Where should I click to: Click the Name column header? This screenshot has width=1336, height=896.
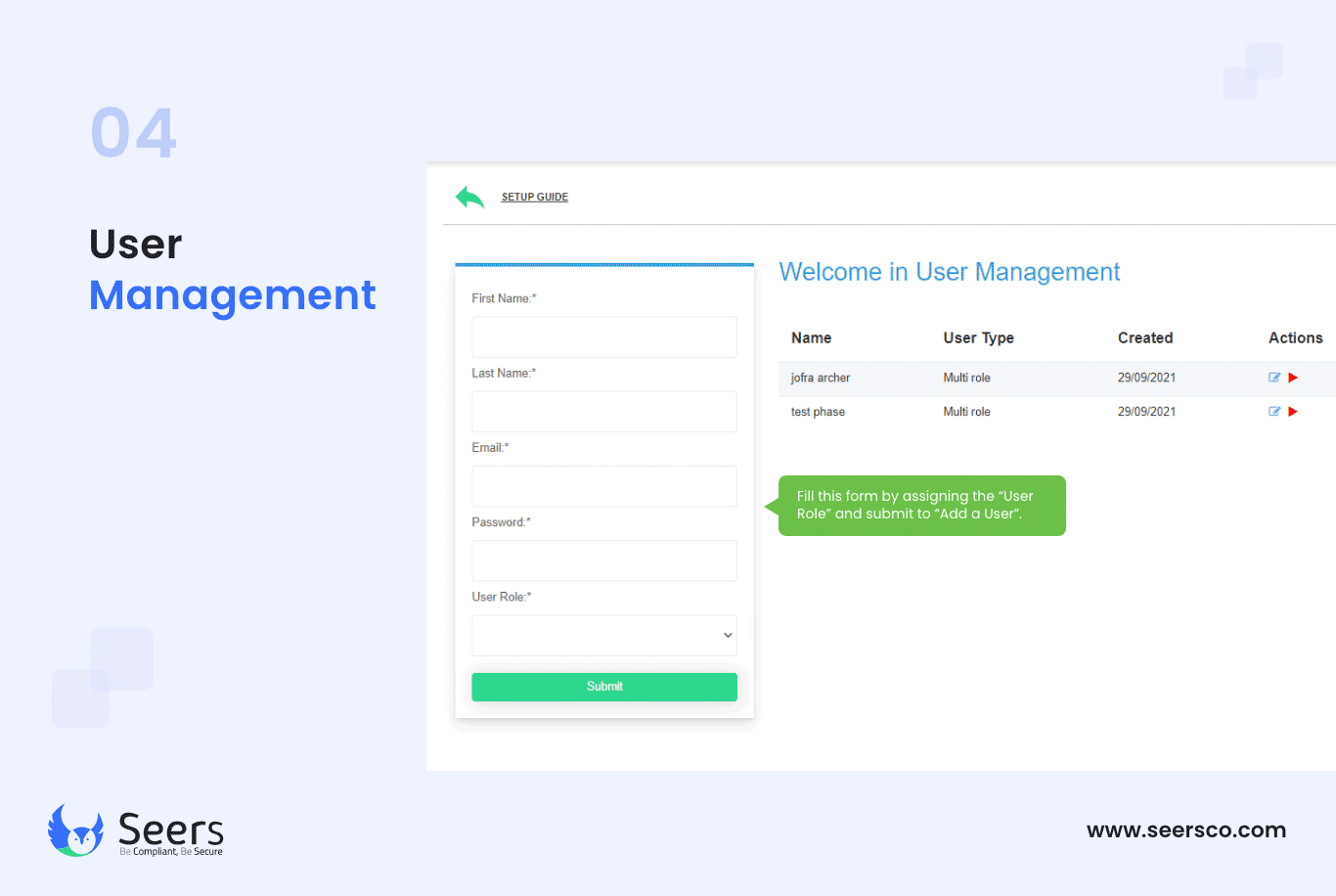point(811,338)
